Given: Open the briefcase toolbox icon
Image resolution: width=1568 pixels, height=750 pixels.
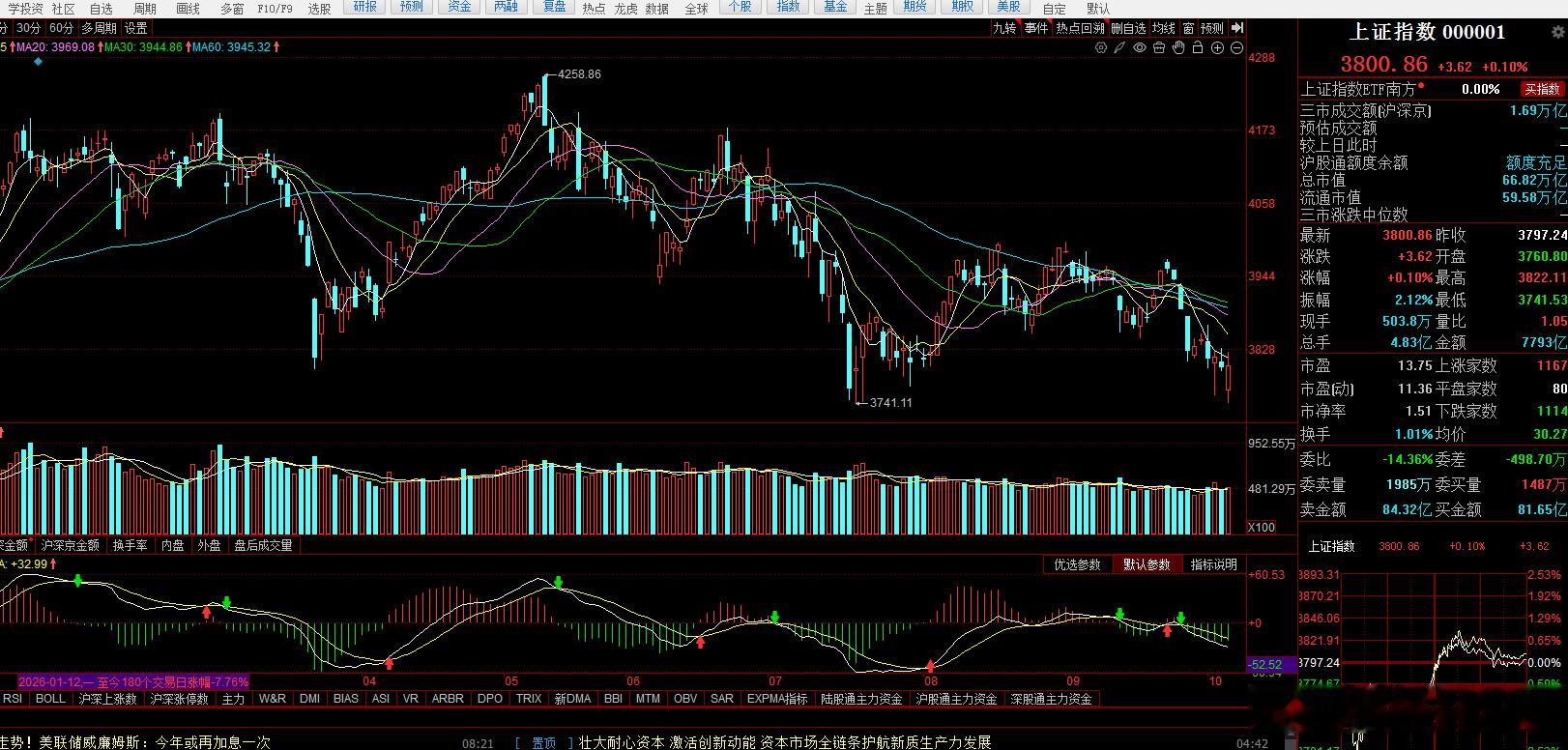Looking at the screenshot, I should 1159,47.
